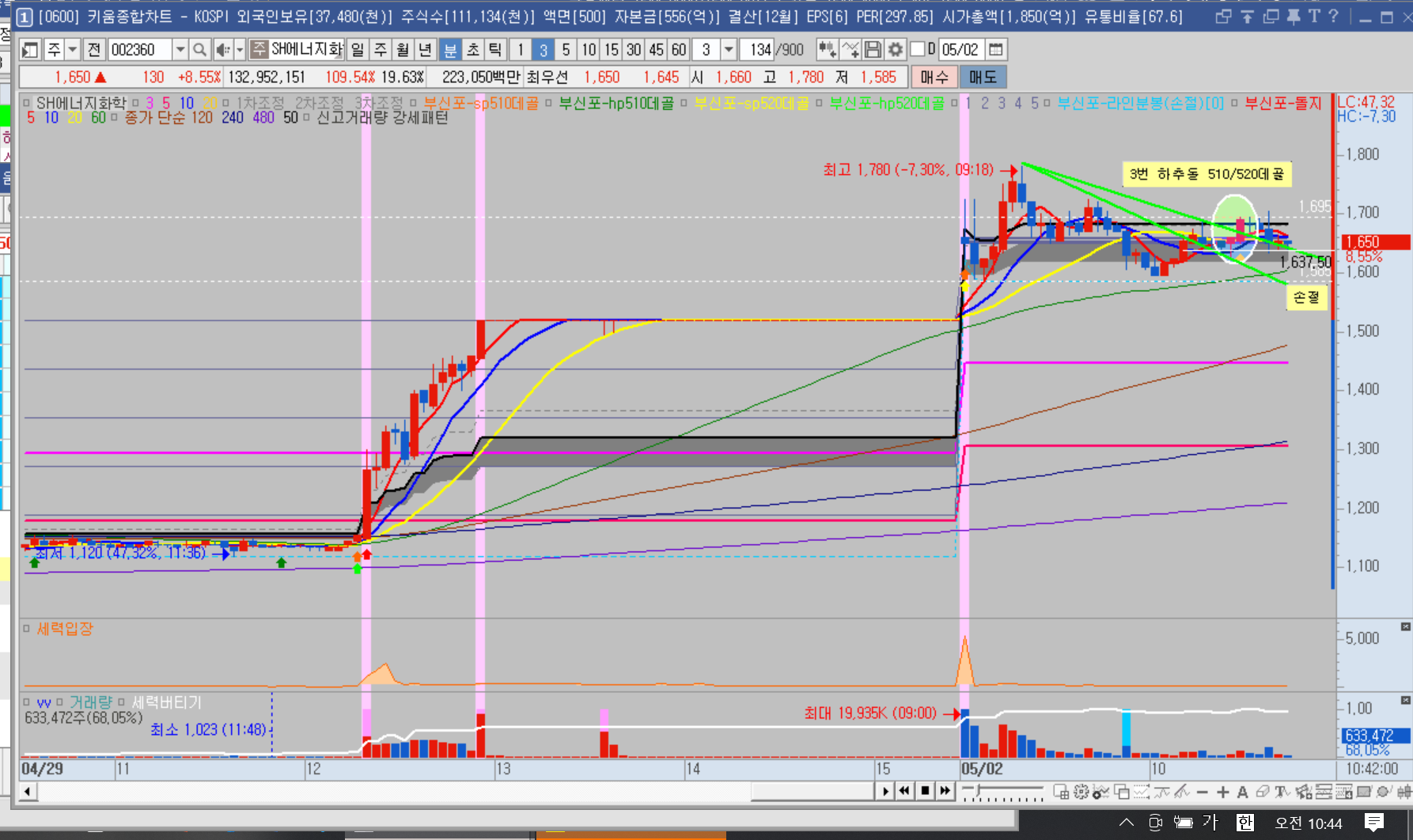Select the eraser tool in bottom toolbar
Screen dimensions: 1413x840
click(x=1263, y=792)
